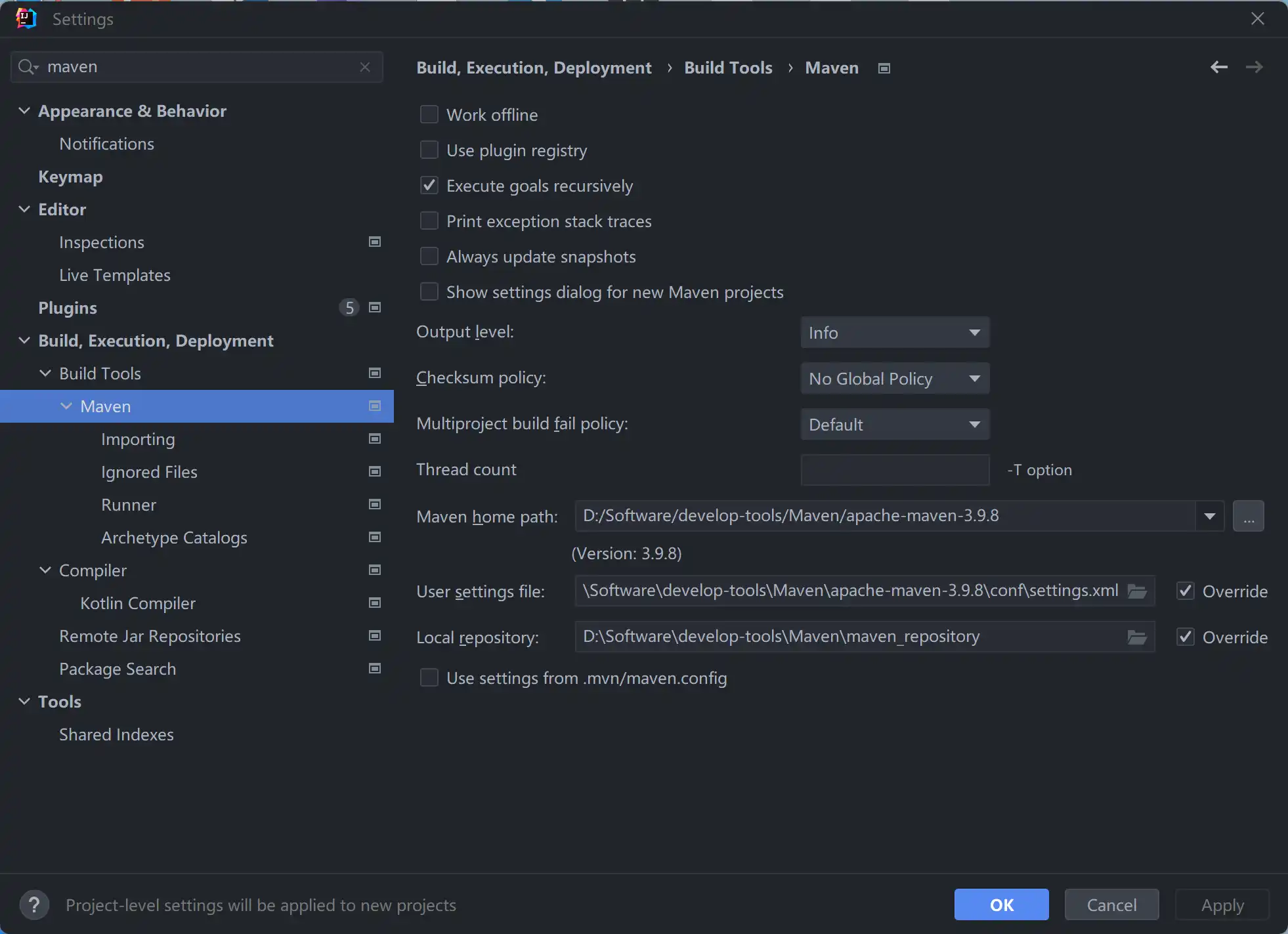Enable Always update snapshots
The width and height of the screenshot is (1288, 934).
pos(429,256)
